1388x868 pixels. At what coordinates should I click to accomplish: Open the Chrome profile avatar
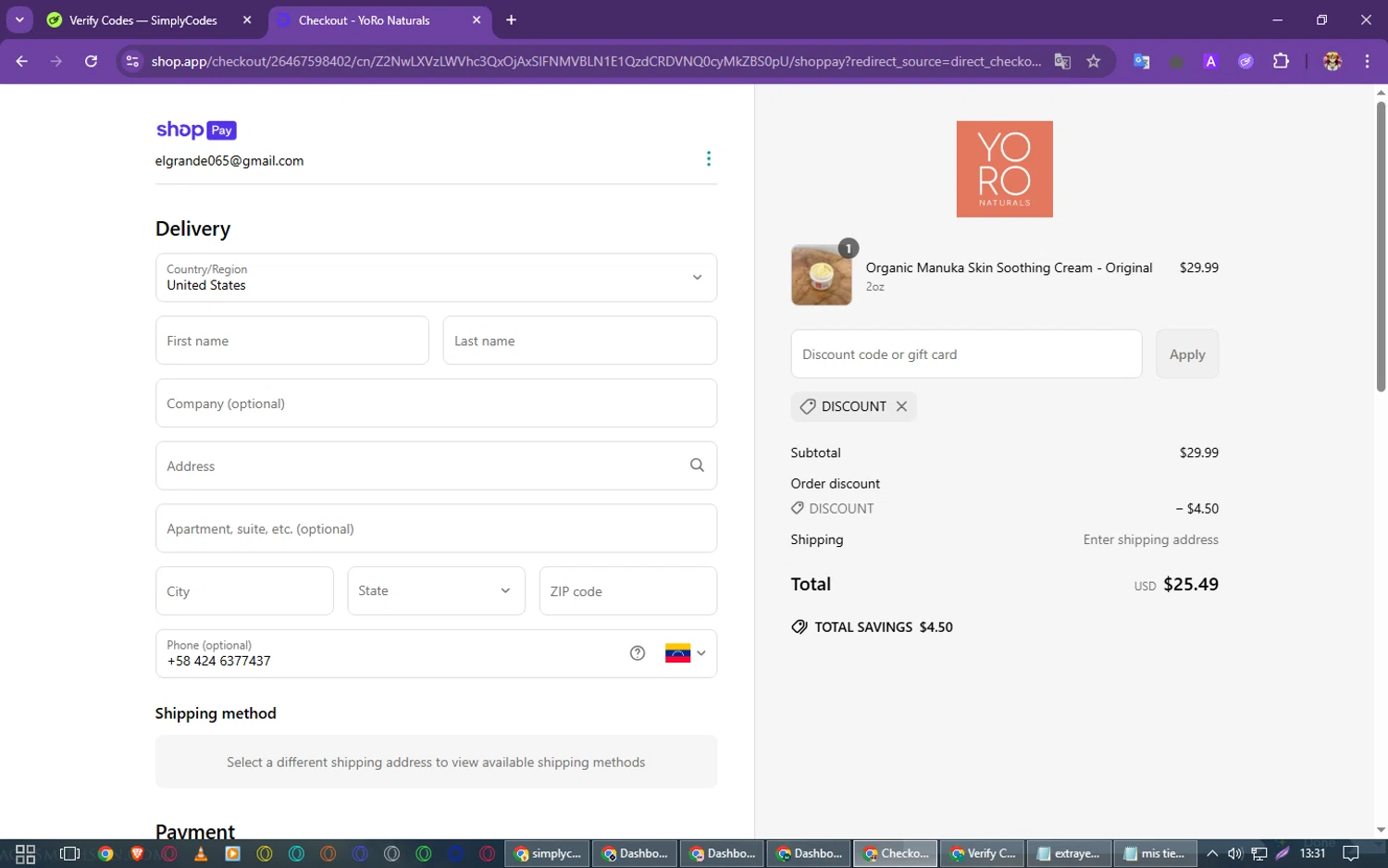(x=1332, y=61)
